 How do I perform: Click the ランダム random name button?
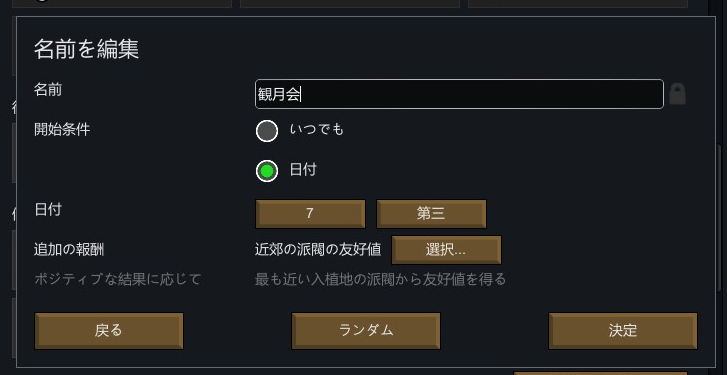(366, 331)
